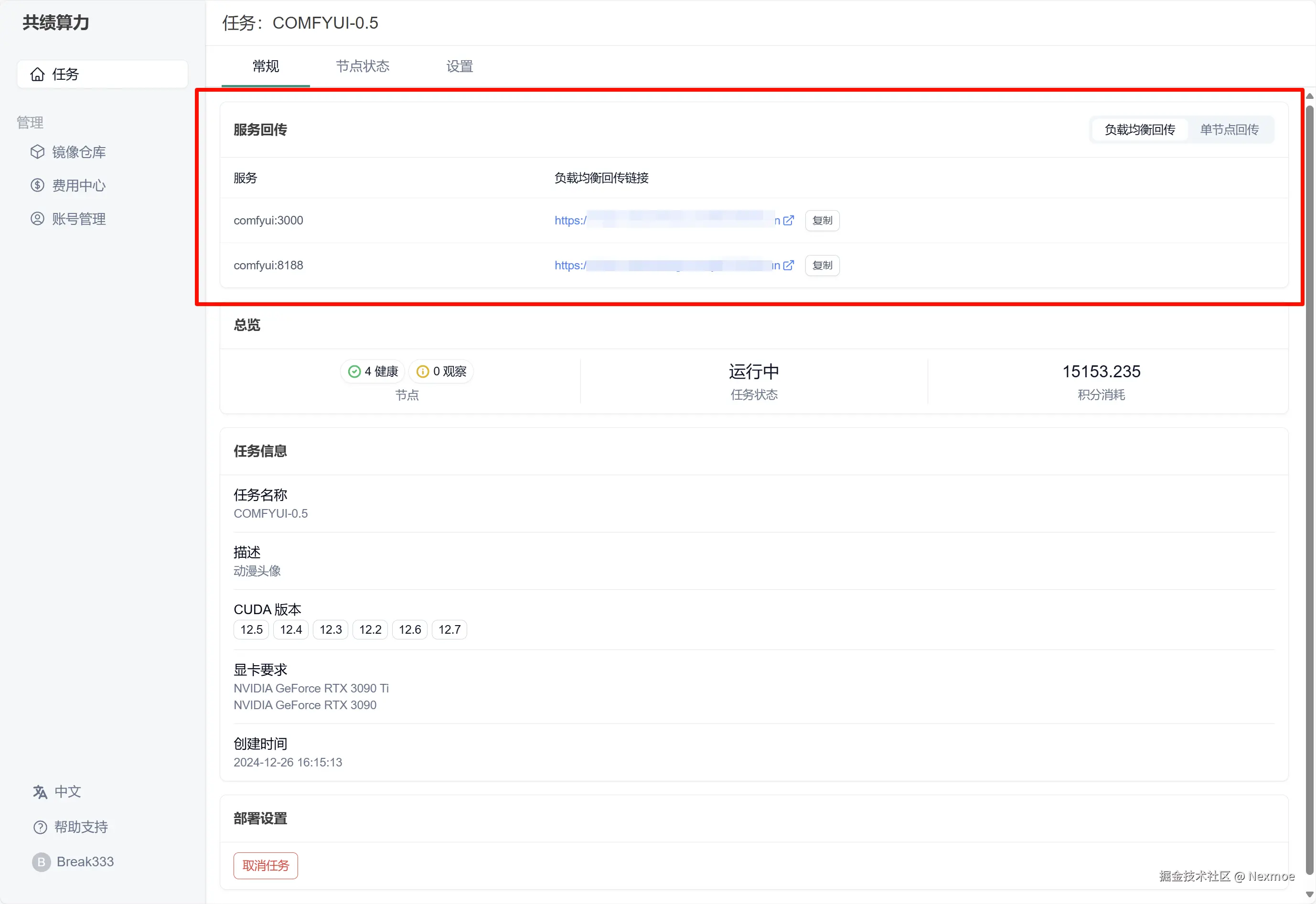
Task: Click the 0 观察 node status badge
Action: point(441,372)
